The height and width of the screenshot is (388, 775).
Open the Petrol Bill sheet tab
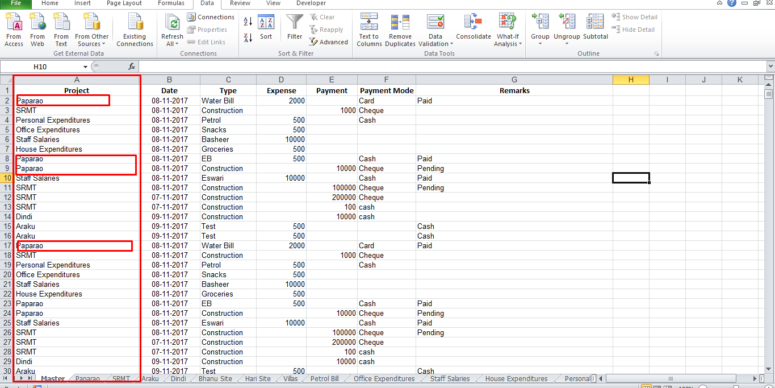point(325,379)
